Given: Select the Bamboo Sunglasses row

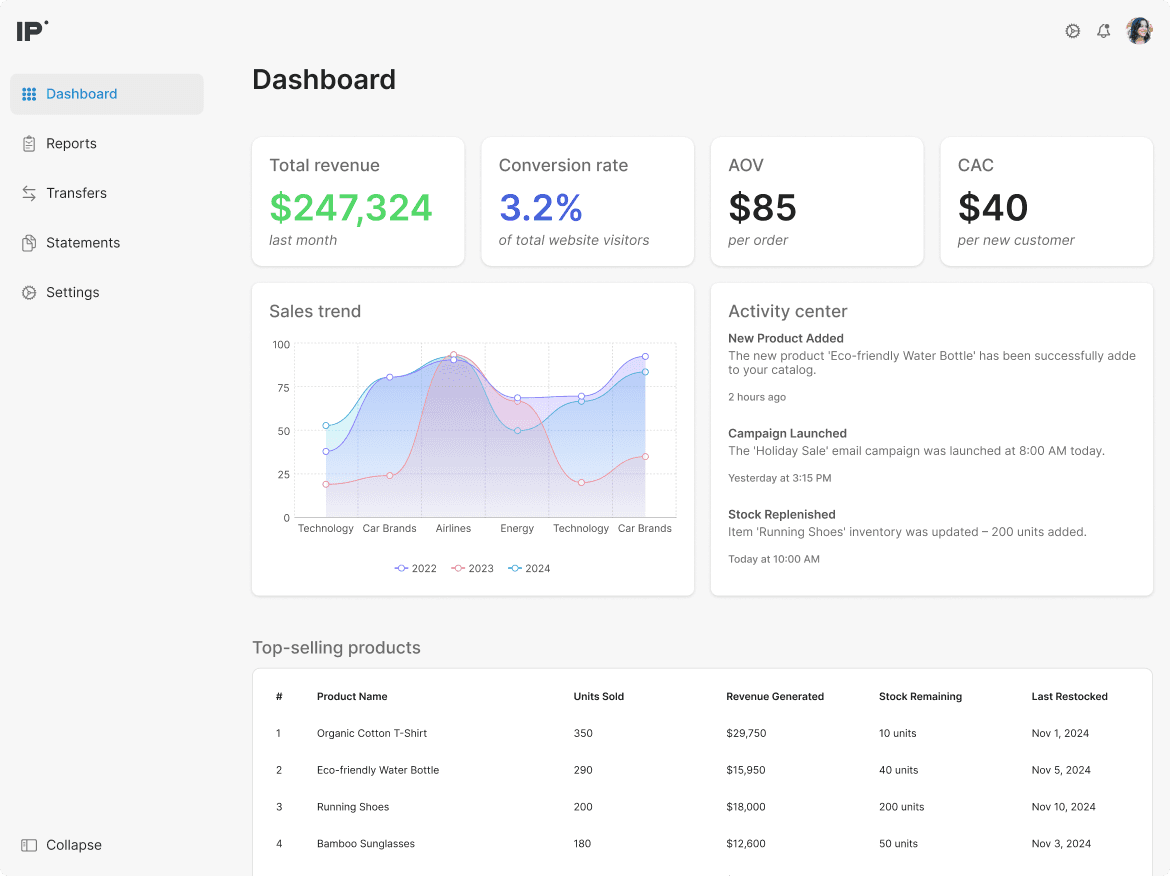Looking at the screenshot, I should click(702, 844).
